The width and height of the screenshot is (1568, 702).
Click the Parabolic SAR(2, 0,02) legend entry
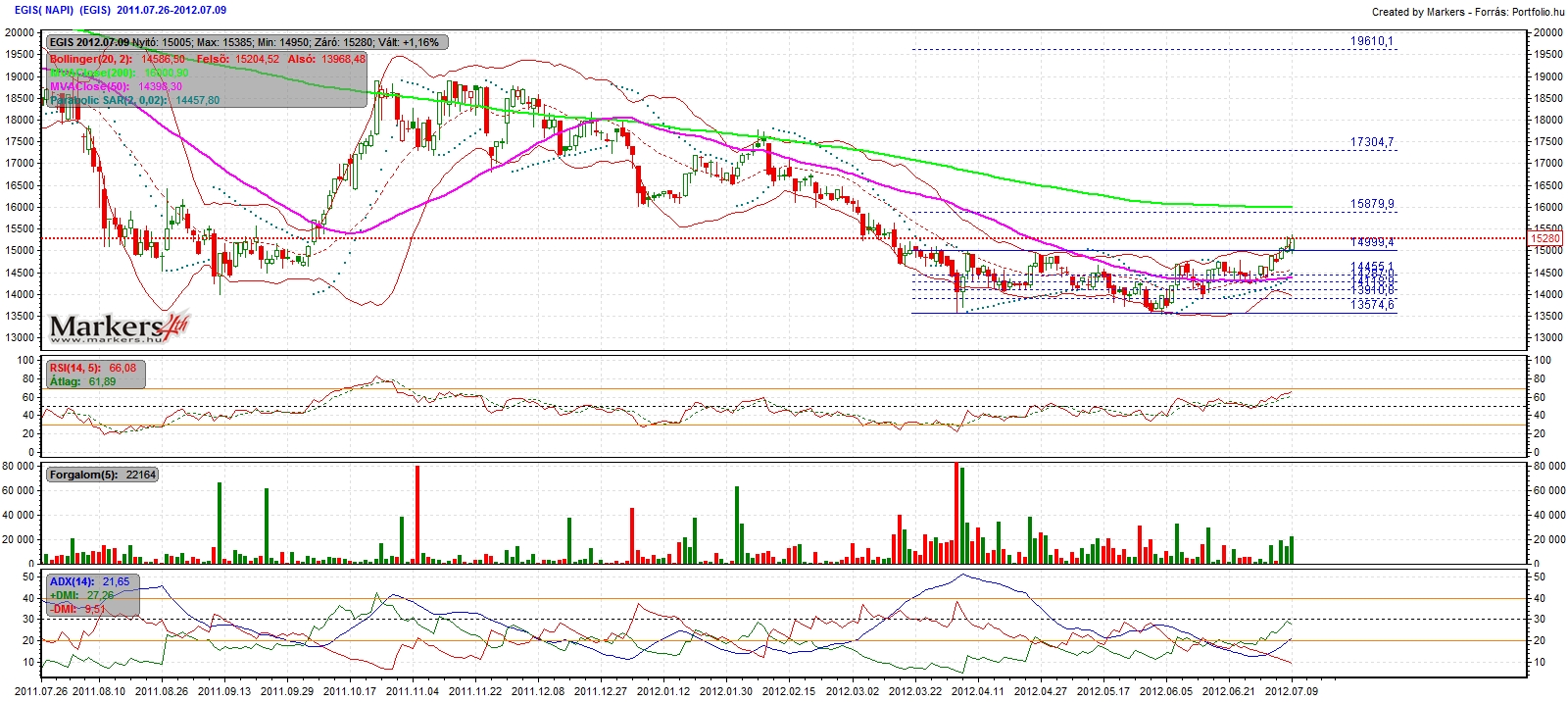(x=134, y=100)
